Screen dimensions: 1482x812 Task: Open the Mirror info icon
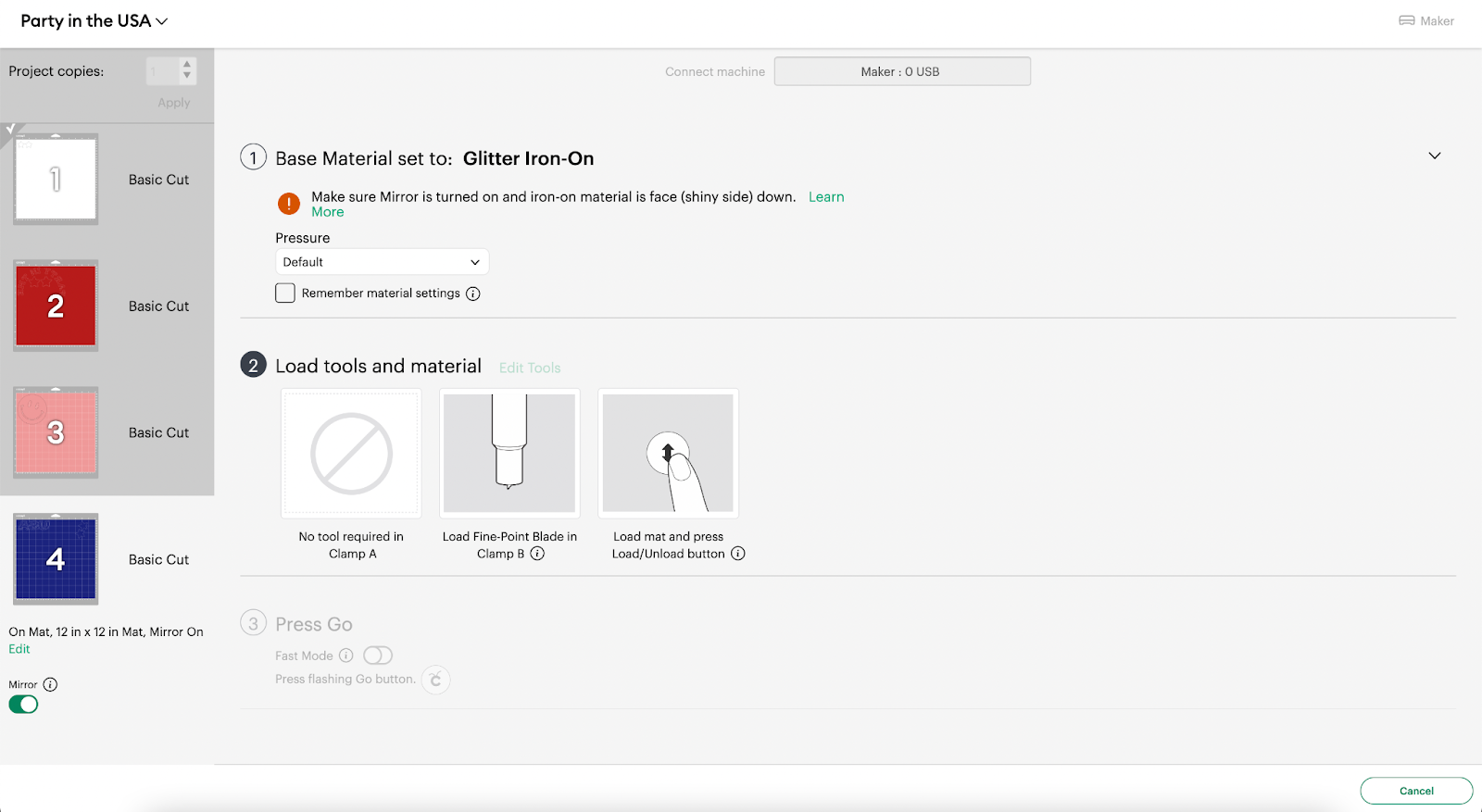pos(50,685)
